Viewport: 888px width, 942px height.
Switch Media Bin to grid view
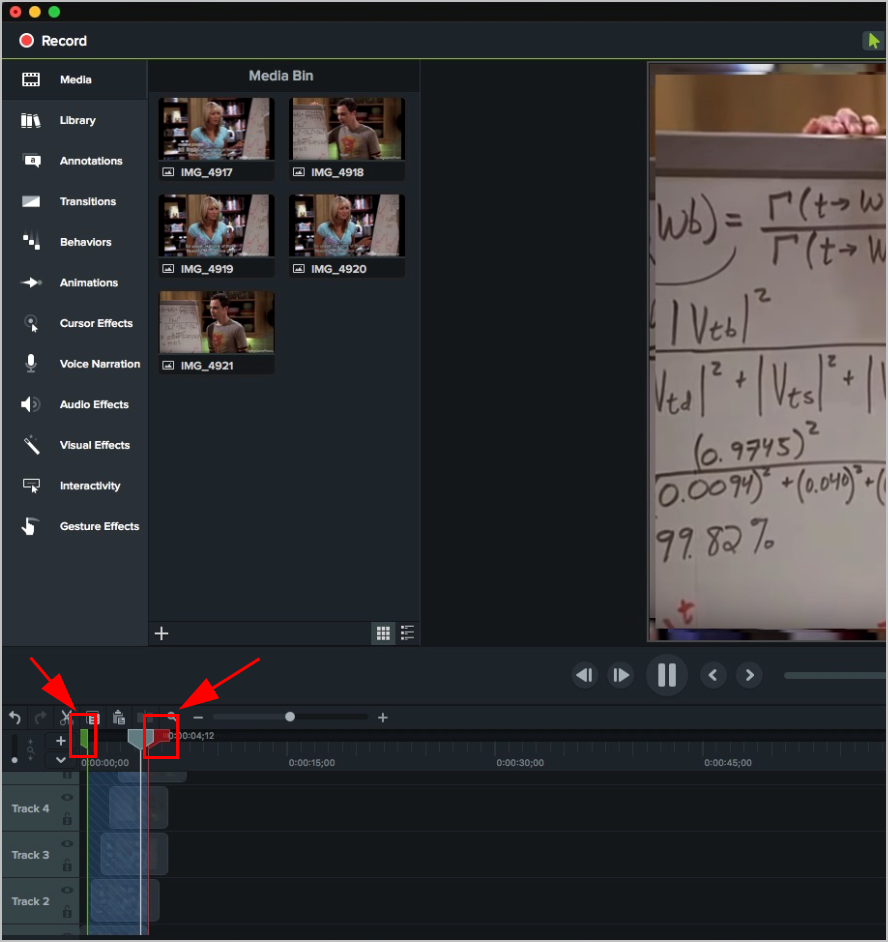pyautogui.click(x=383, y=633)
